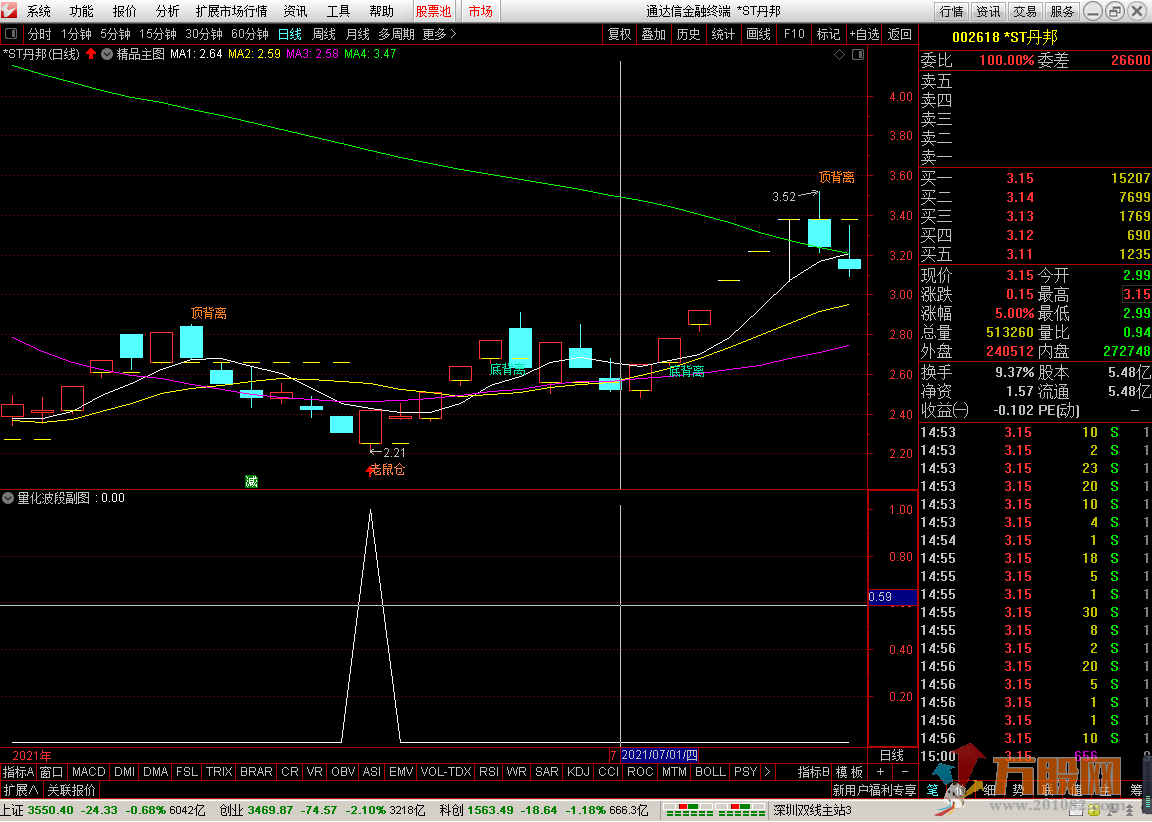Switch to 60分钟 period
1152x822 pixels.
pos(250,34)
